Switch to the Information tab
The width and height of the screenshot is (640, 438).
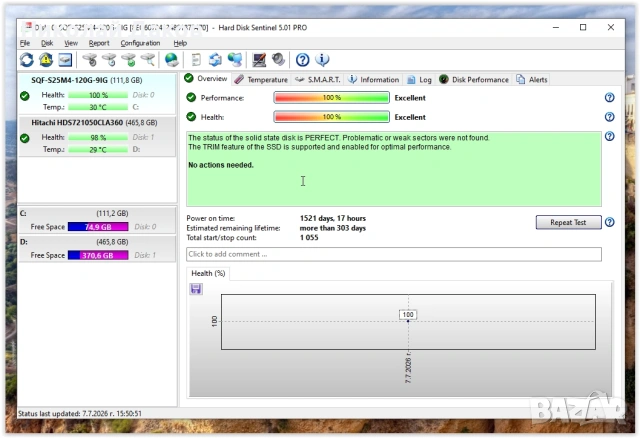click(x=373, y=80)
